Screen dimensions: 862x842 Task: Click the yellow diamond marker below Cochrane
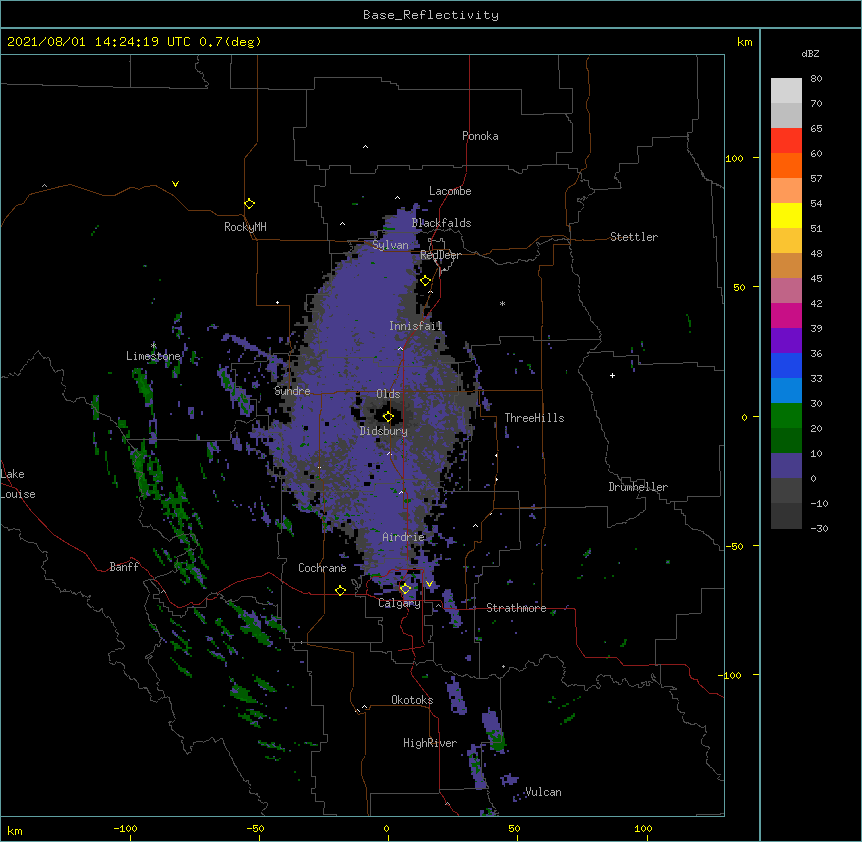[x=340, y=590]
